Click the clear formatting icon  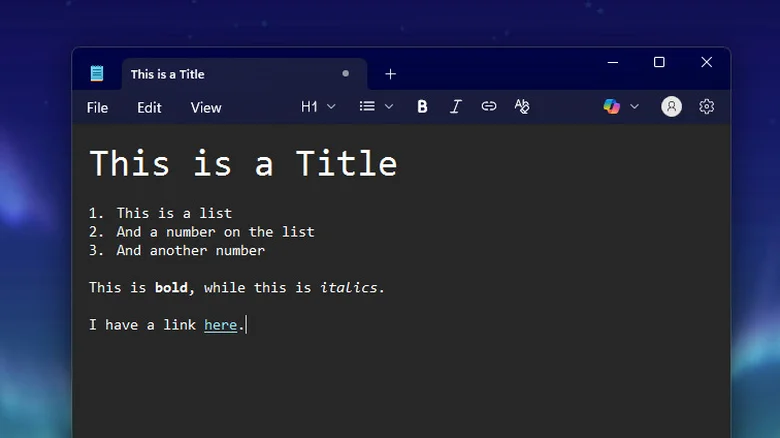521,107
